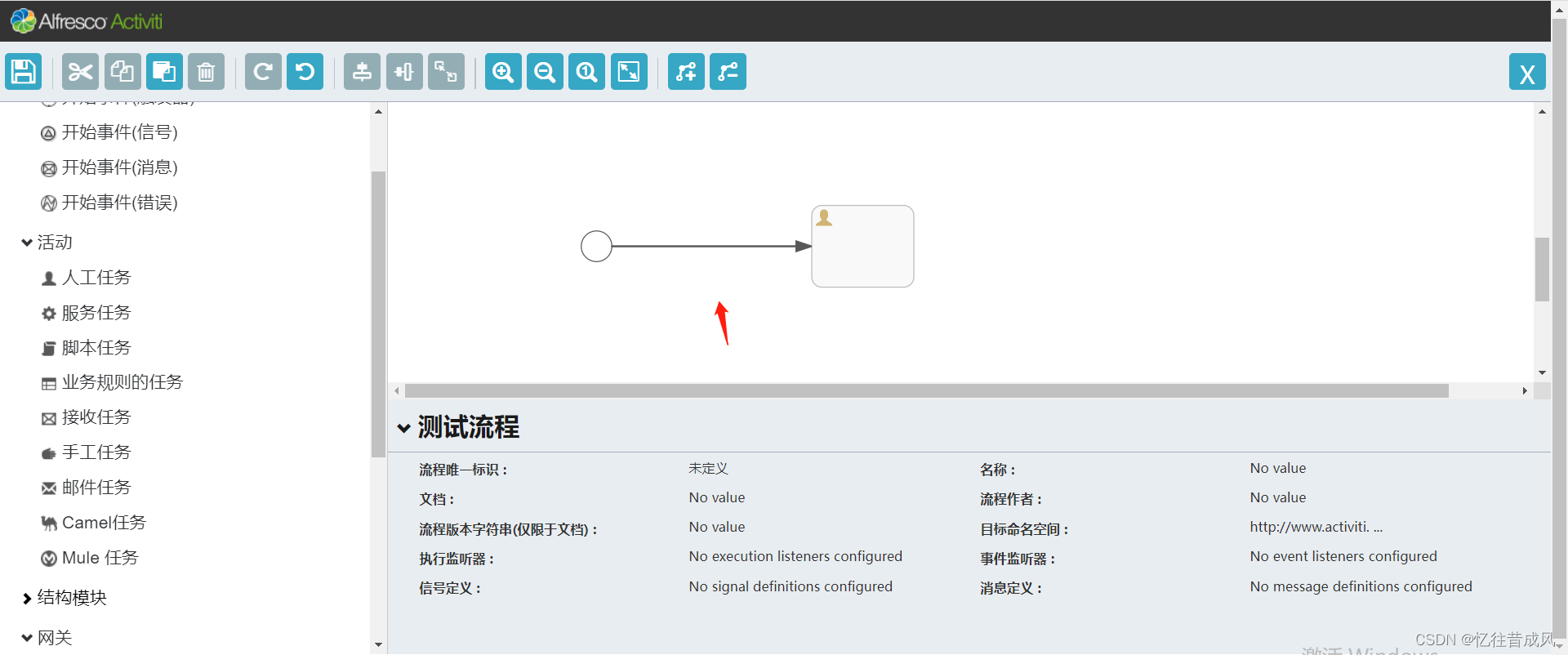Open No event listeners configured value
Viewport: 1568px width, 655px height.
(x=1343, y=556)
